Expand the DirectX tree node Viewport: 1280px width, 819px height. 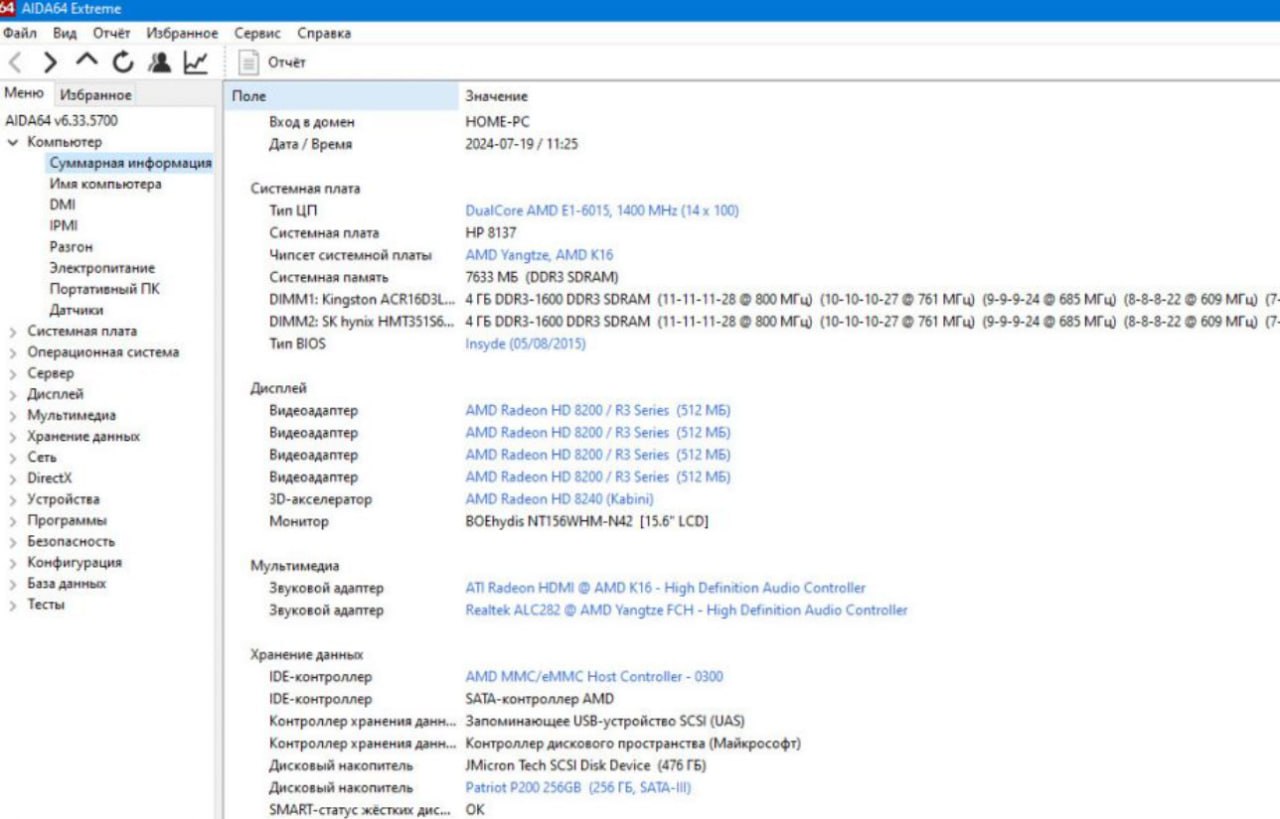12,478
